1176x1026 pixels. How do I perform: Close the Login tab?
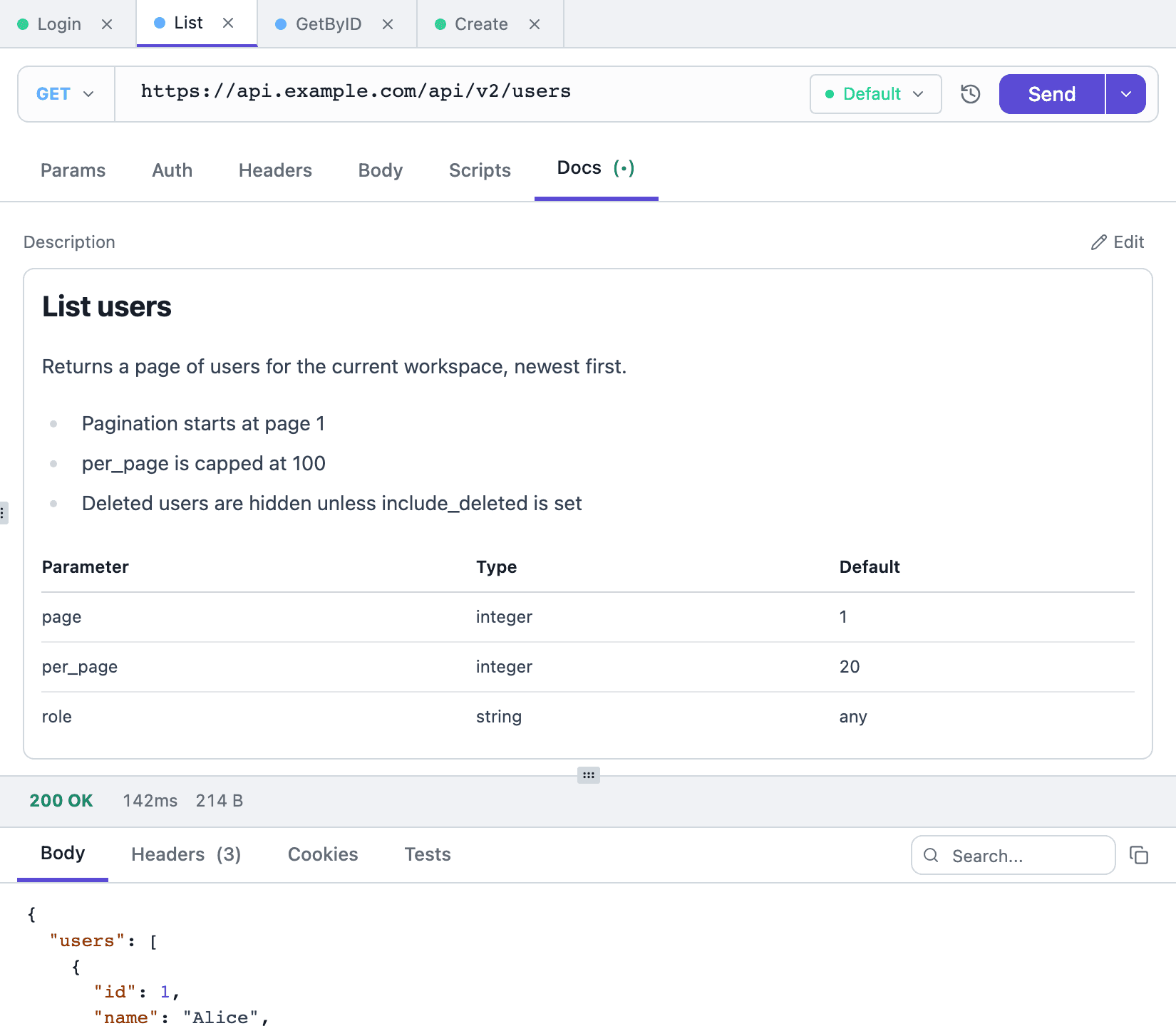[107, 24]
